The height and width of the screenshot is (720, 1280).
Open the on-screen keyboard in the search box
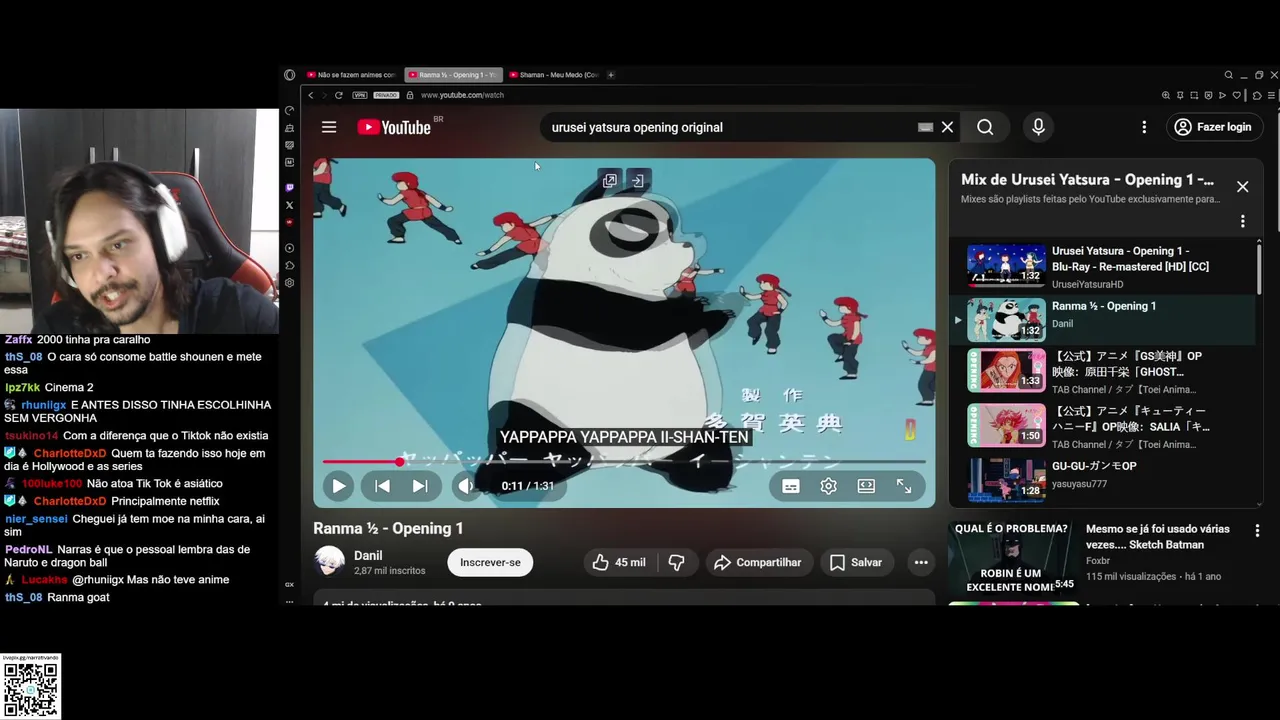(x=925, y=127)
